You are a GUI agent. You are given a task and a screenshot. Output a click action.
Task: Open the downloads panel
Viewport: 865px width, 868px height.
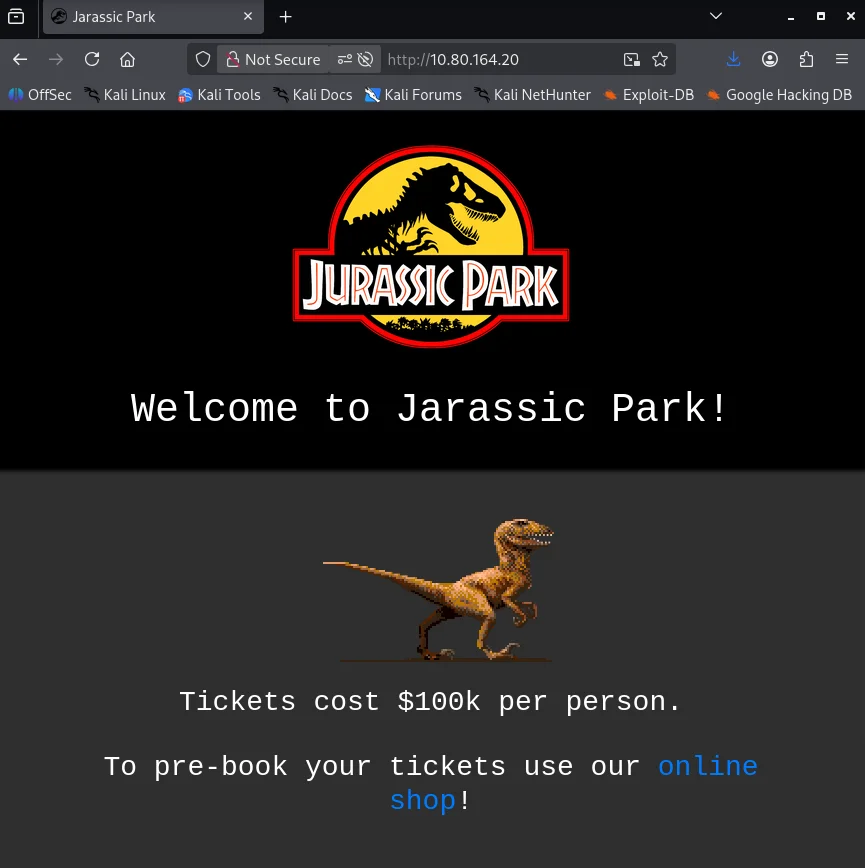point(733,60)
